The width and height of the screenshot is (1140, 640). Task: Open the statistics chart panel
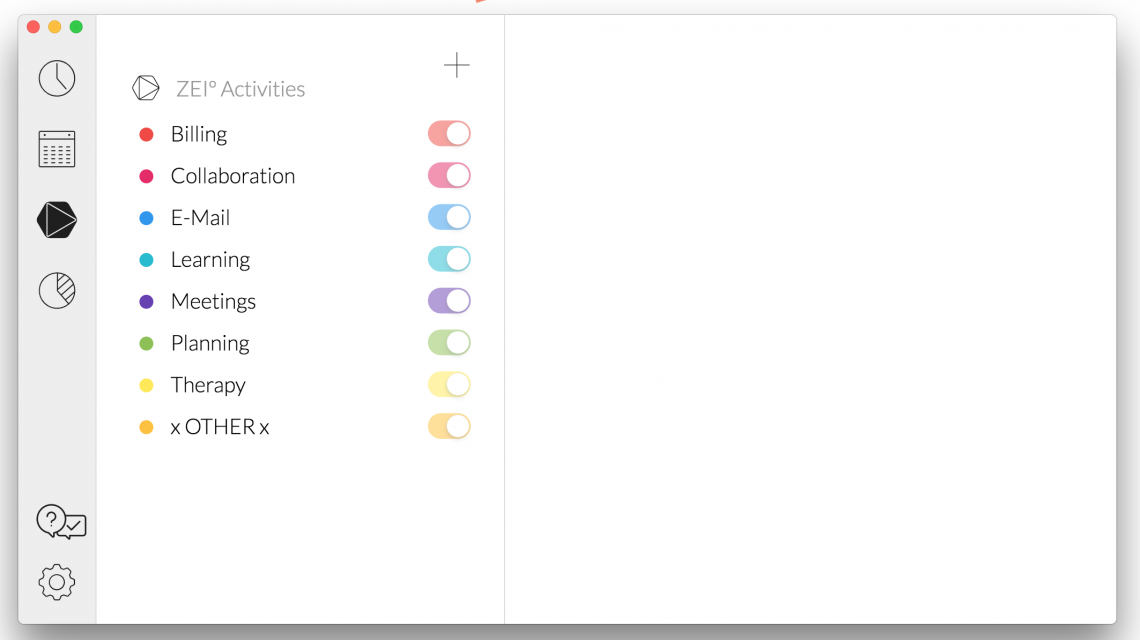coord(57,290)
